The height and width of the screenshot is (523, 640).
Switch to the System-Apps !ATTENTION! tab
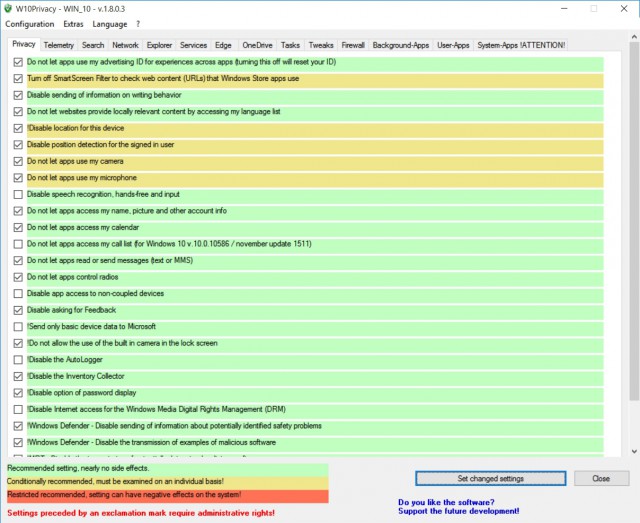pyautogui.click(x=521, y=45)
